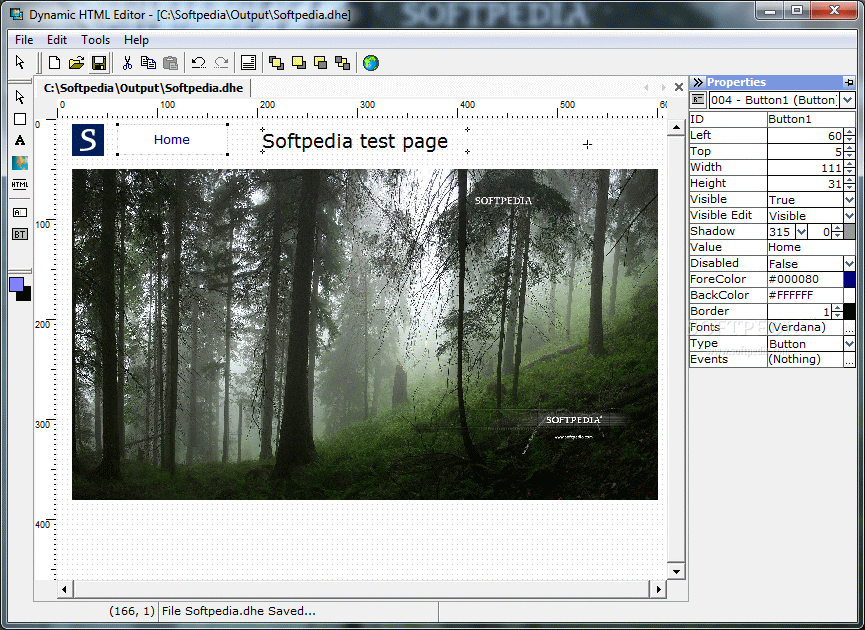Open Fonts dialog with ellipsis button

pos(849,327)
